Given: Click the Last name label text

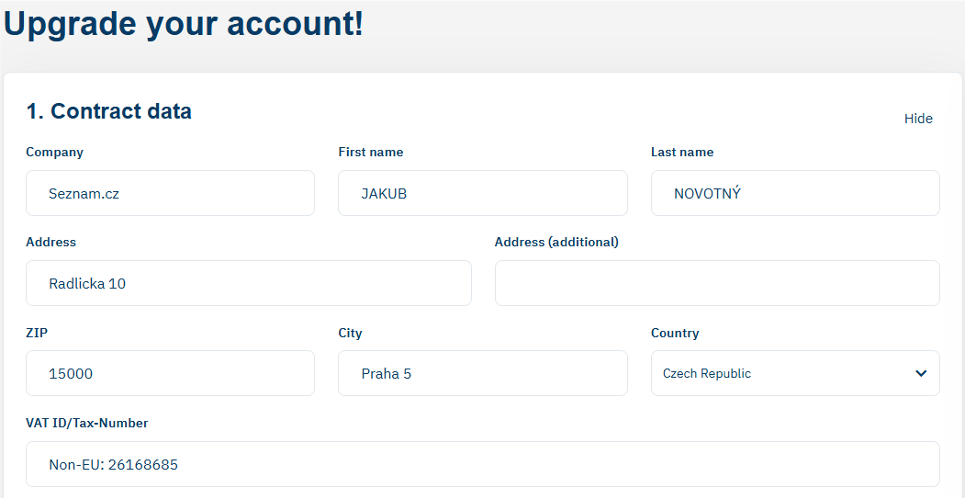Looking at the screenshot, I should [682, 152].
